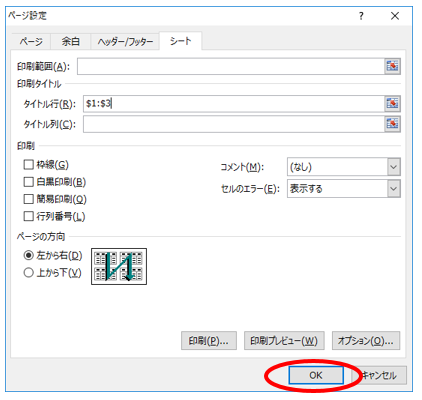
Task: Switch to the ページ tab
Action: click(31, 42)
